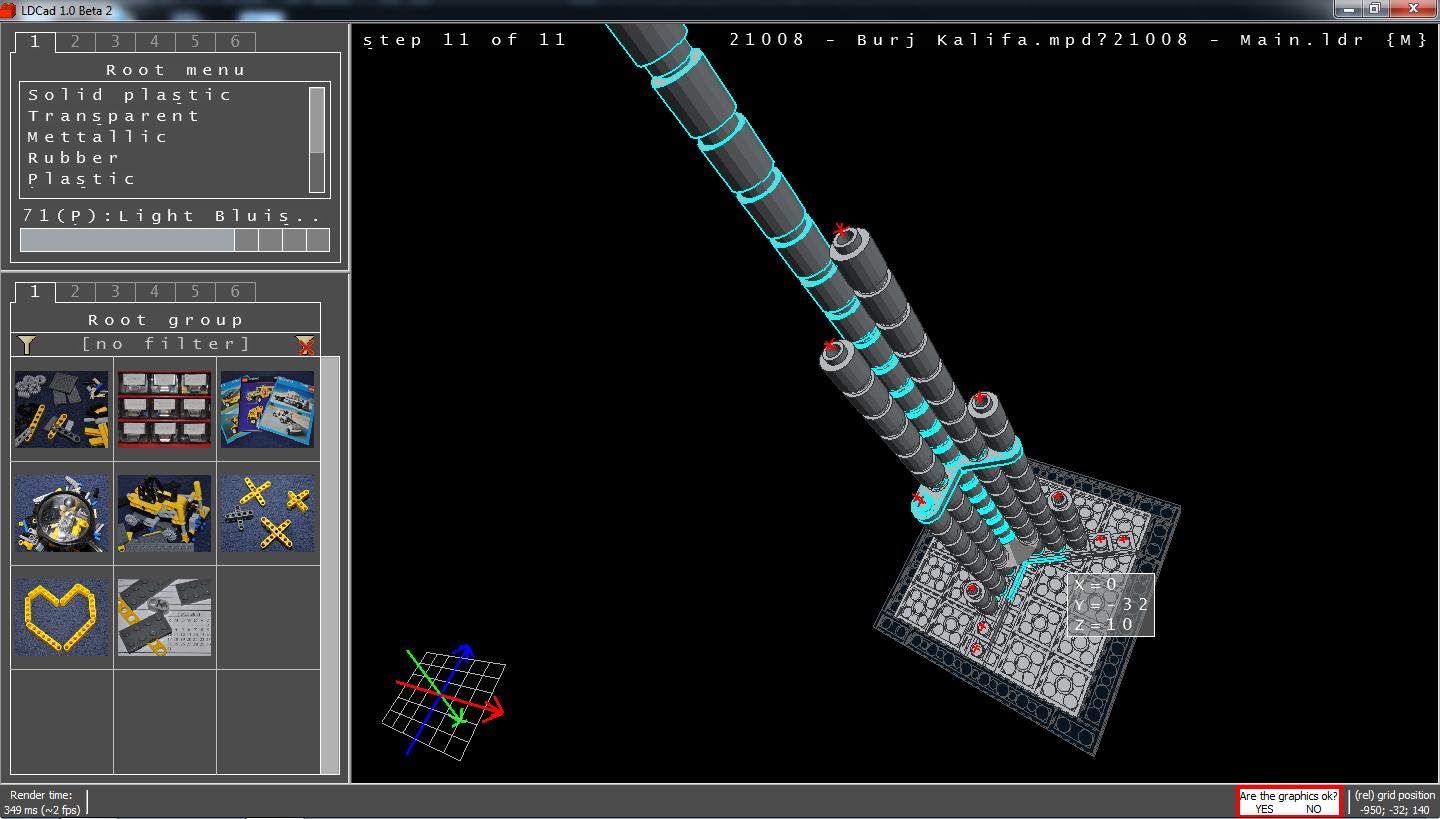Open the minifig helmet group thumbnail

coord(62,513)
